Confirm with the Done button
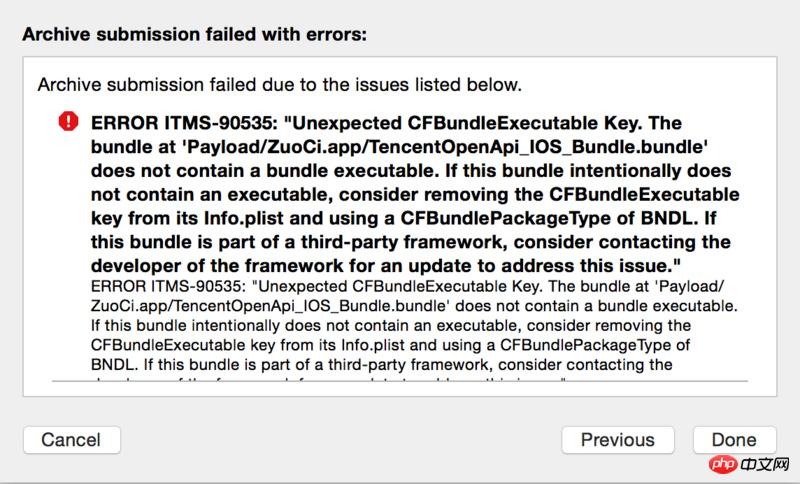 tap(734, 439)
